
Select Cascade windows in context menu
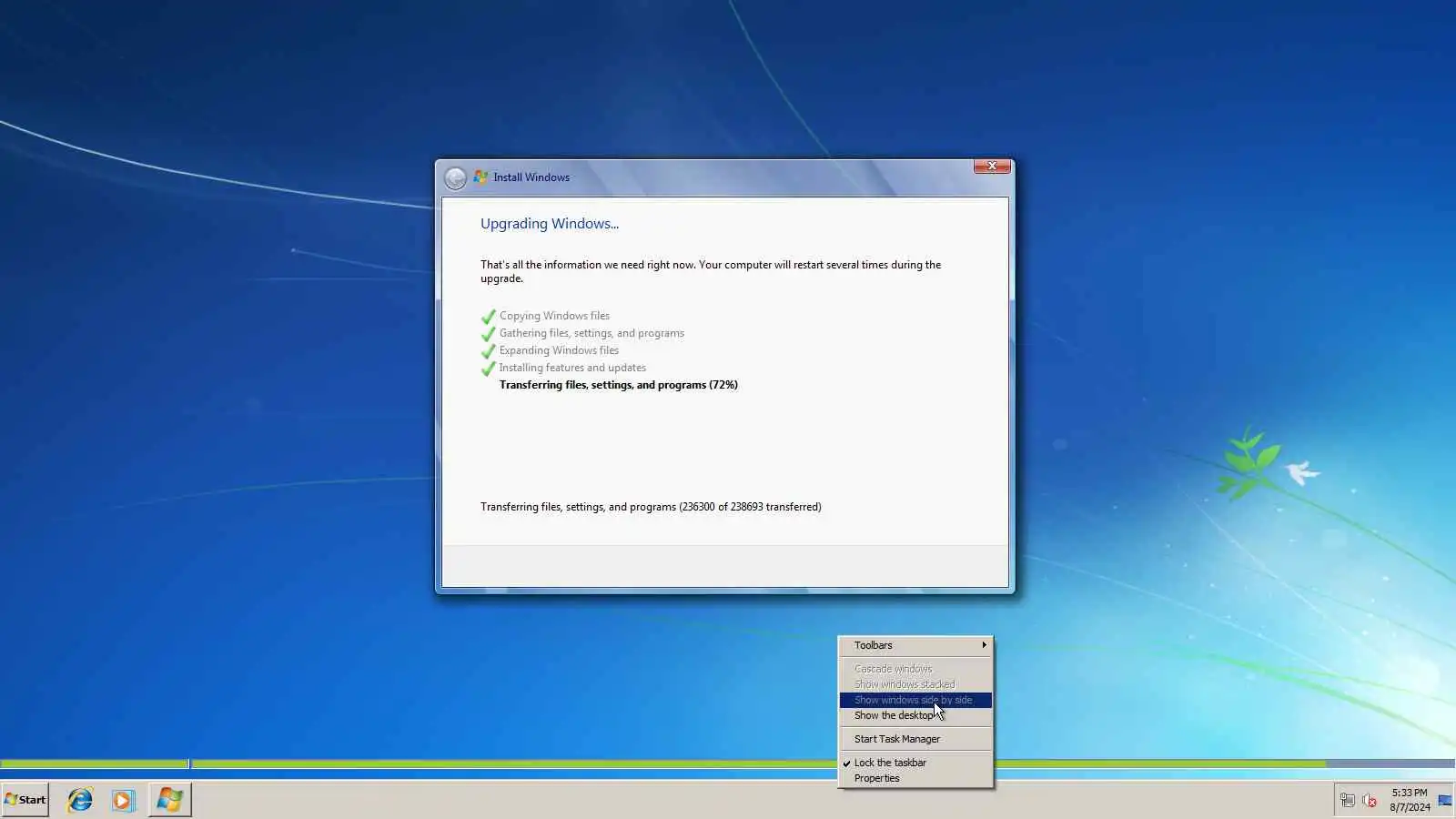tap(915, 669)
